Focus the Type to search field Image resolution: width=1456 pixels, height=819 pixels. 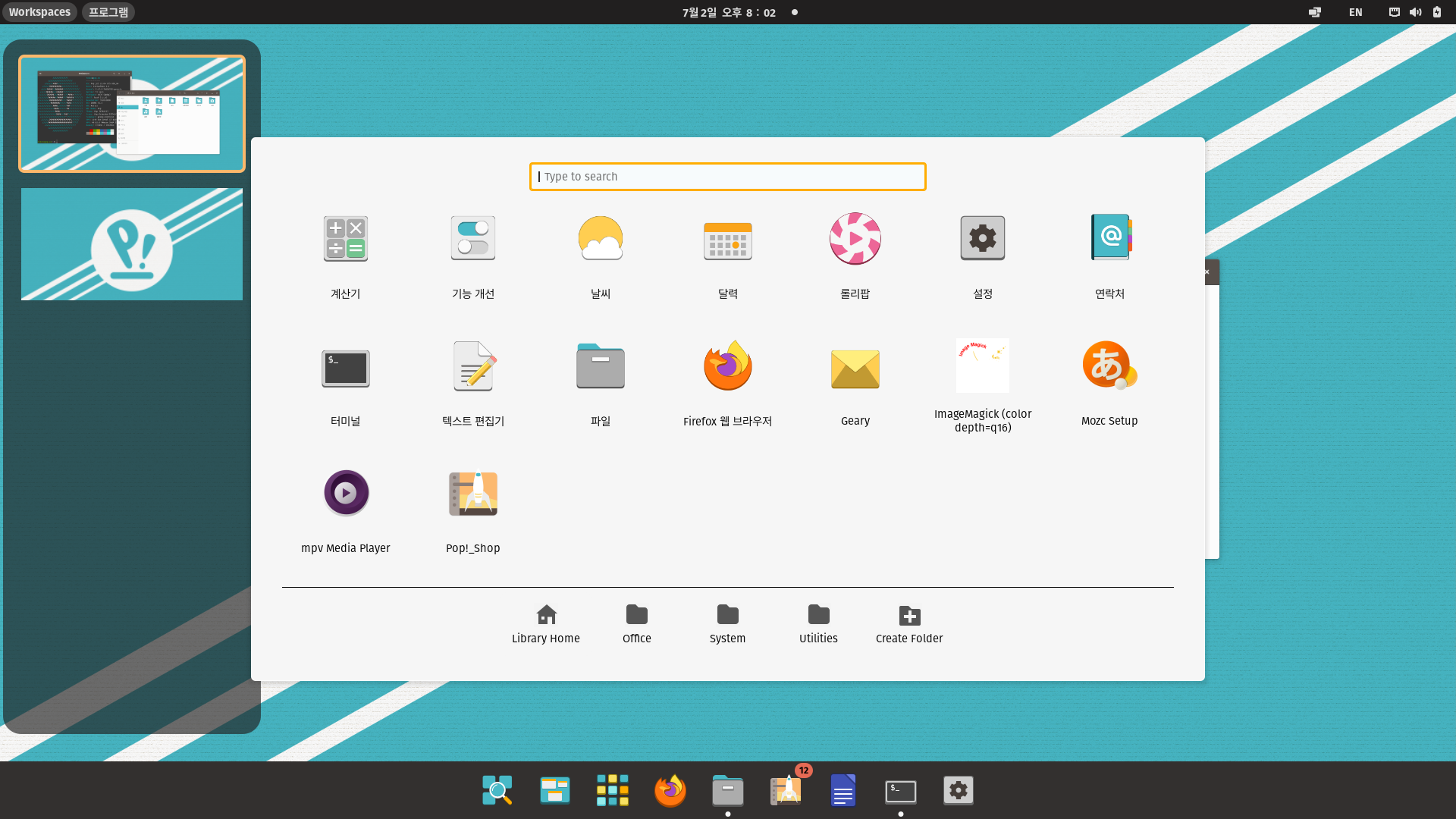click(x=727, y=177)
